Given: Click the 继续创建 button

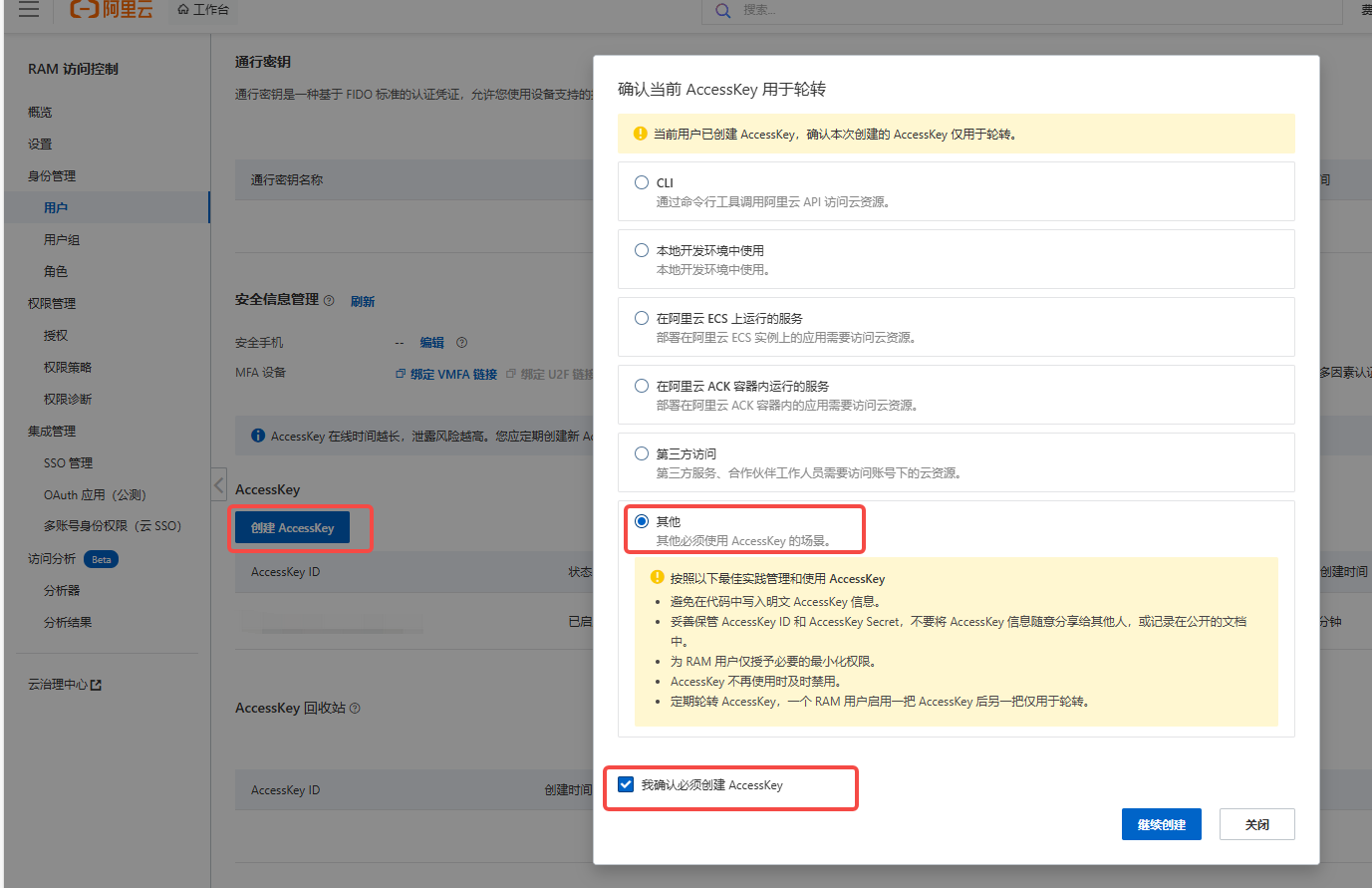Looking at the screenshot, I should pyautogui.click(x=1161, y=824).
